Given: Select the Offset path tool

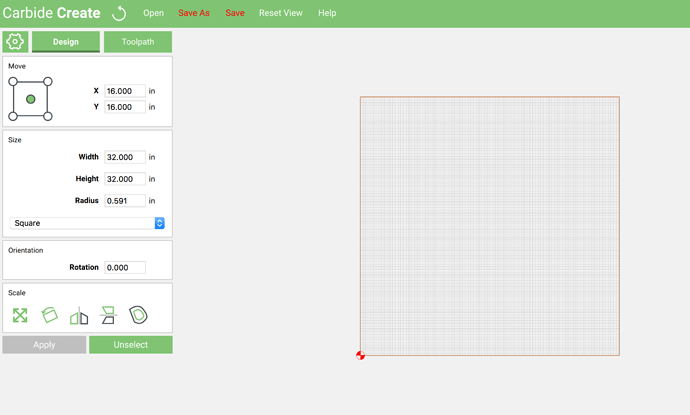Looking at the screenshot, I should coord(138,315).
